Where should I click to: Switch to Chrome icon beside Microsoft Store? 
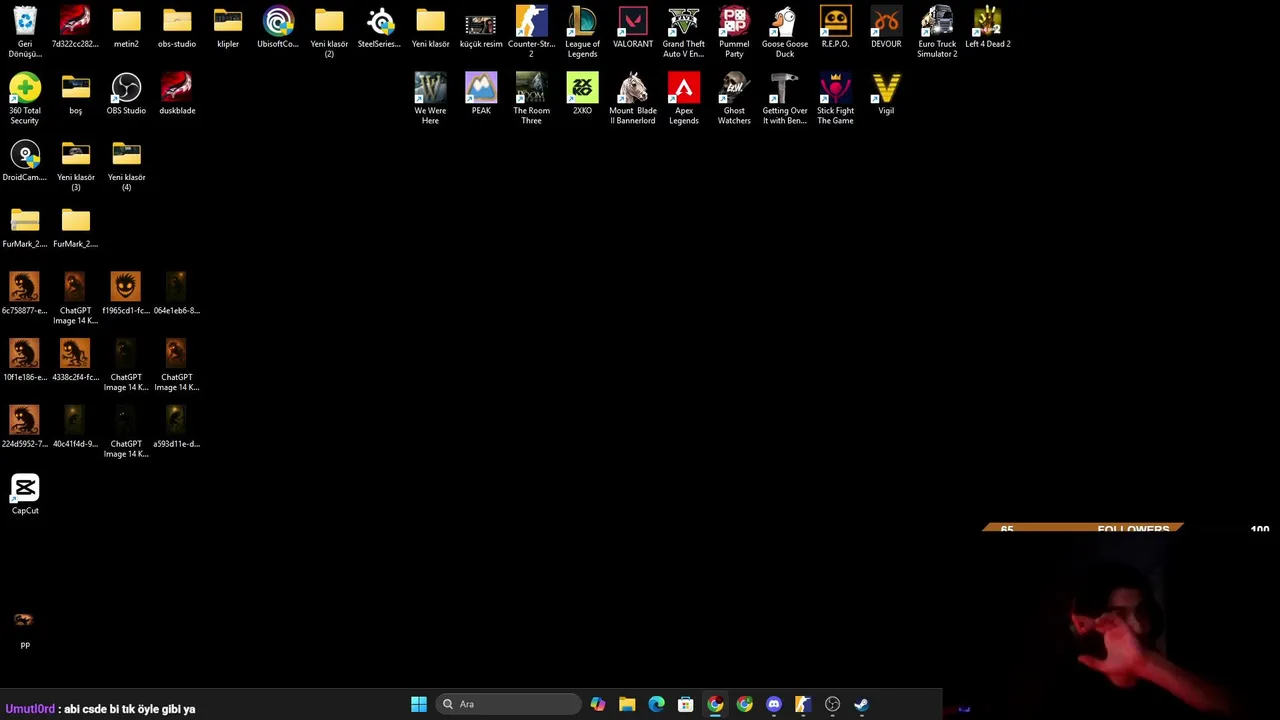715,704
